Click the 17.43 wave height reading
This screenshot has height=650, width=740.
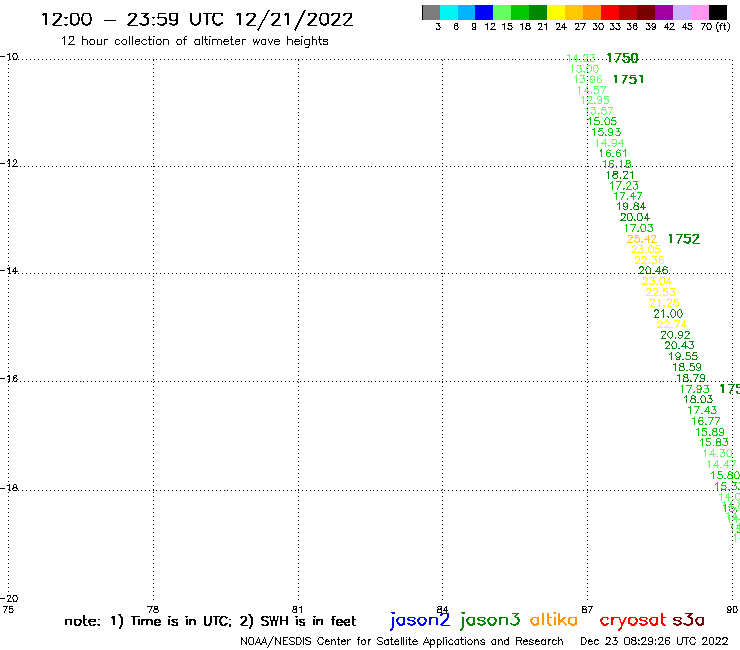coord(702,410)
